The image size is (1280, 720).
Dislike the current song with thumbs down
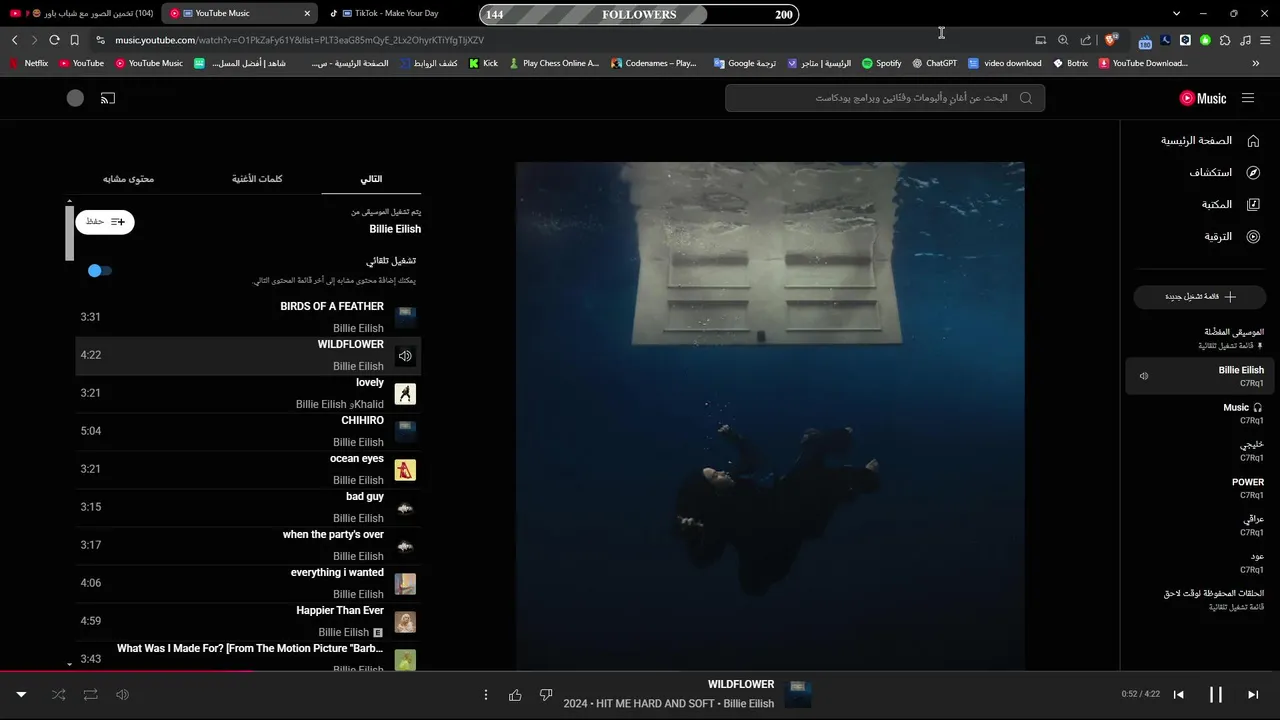(546, 695)
